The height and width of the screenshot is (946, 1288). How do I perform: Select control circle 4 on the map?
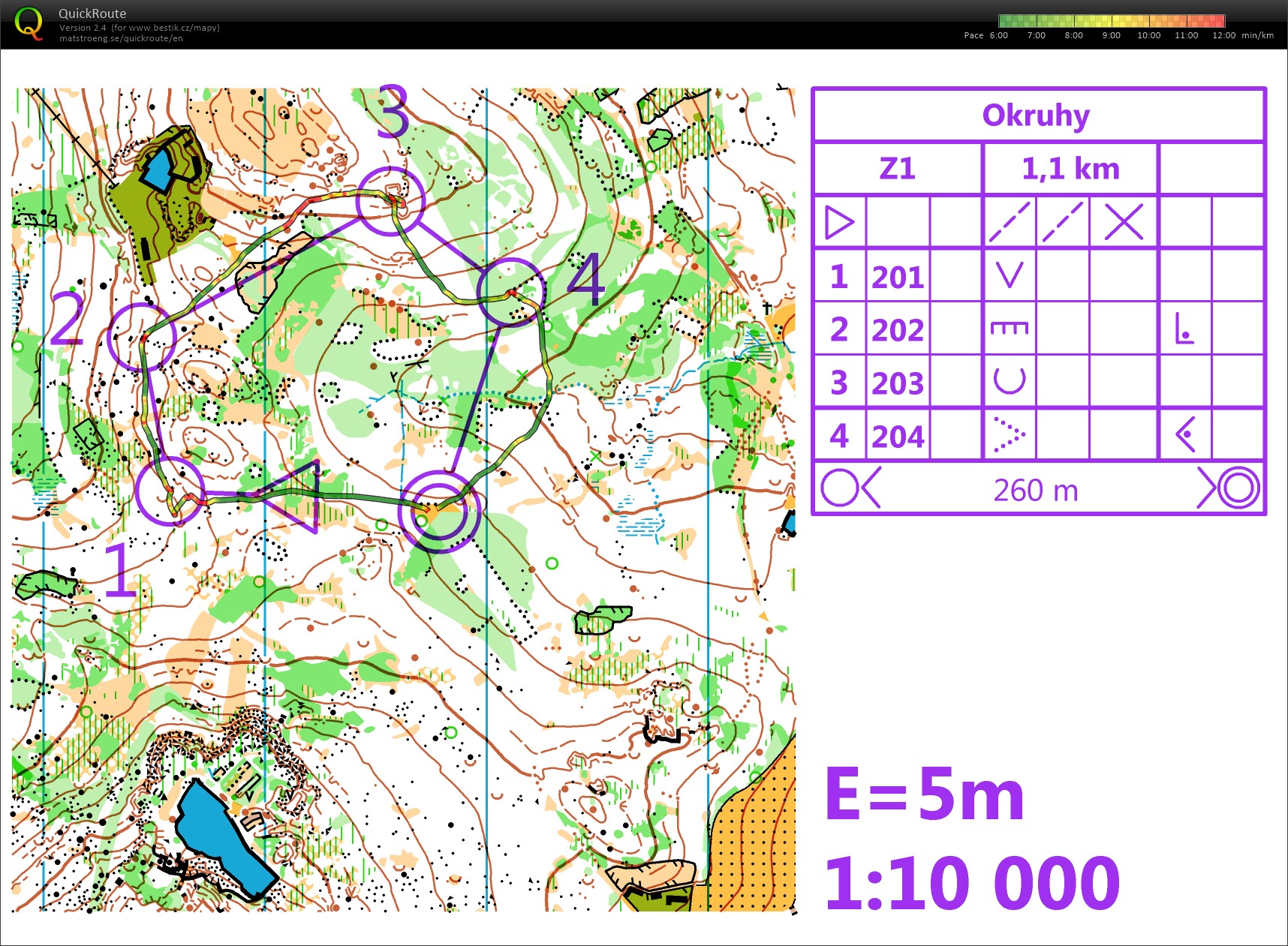[511, 292]
